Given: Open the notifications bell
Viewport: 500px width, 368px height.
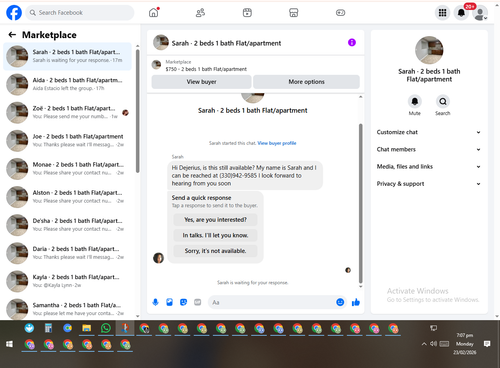Looking at the screenshot, I should coord(461,13).
